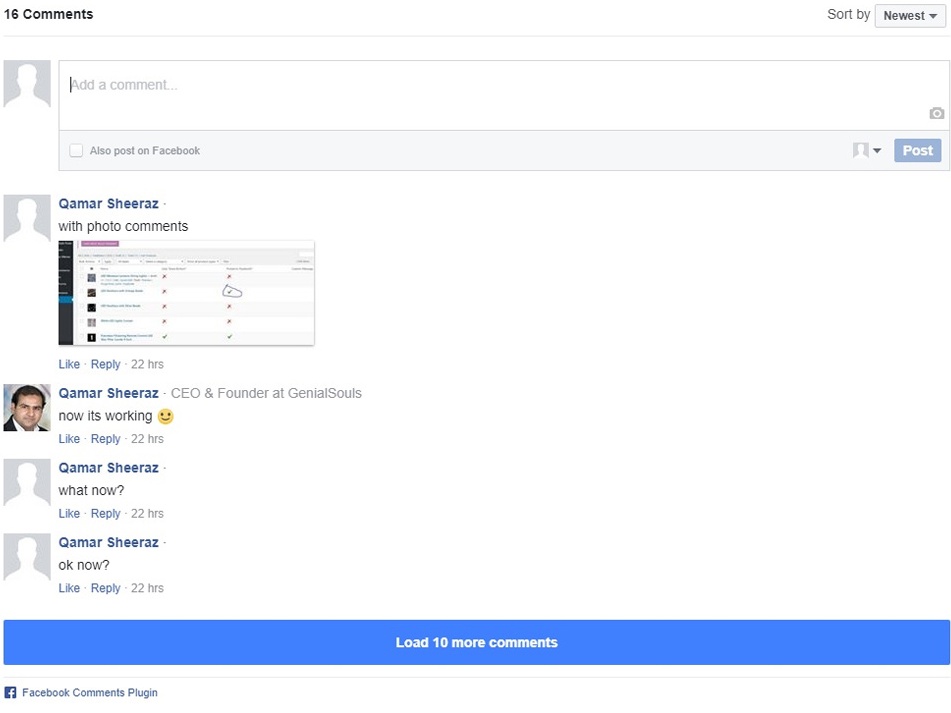Open the Sort by Newest dropdown
This screenshot has height=713, width=951.
tap(909, 16)
